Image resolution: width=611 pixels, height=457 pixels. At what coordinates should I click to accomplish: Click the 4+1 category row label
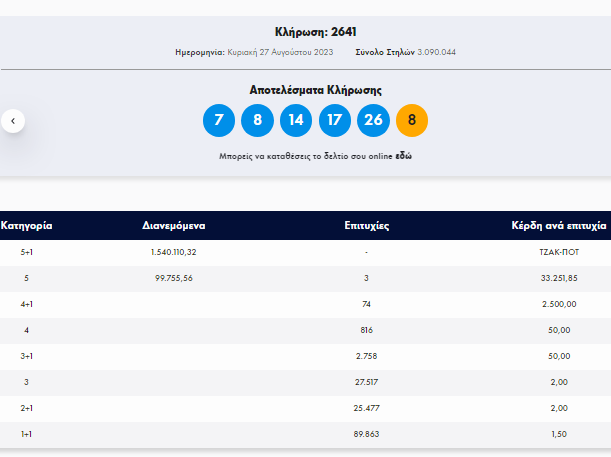tap(26, 304)
